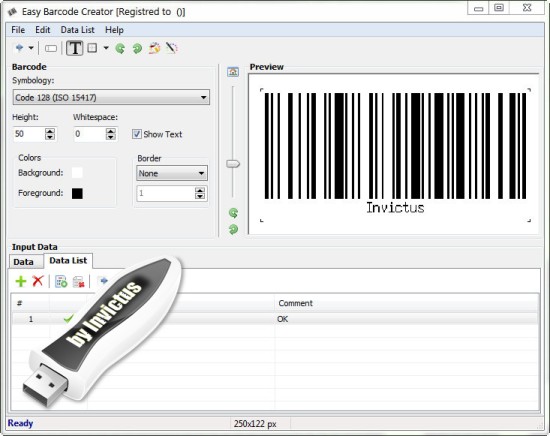Uncheck the Show Text checkbox
550x436 pixels.
137,134
